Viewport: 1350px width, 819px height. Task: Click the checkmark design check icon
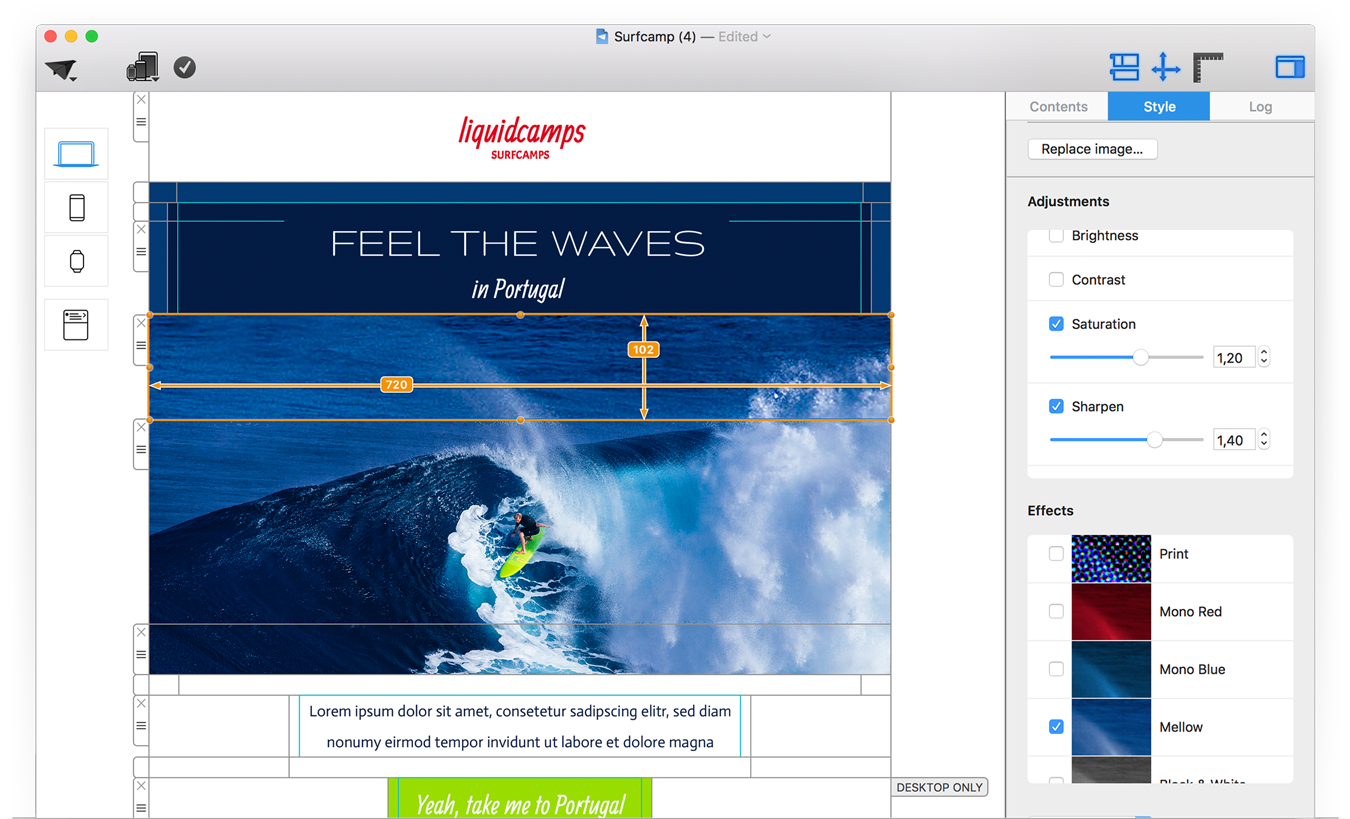[185, 67]
